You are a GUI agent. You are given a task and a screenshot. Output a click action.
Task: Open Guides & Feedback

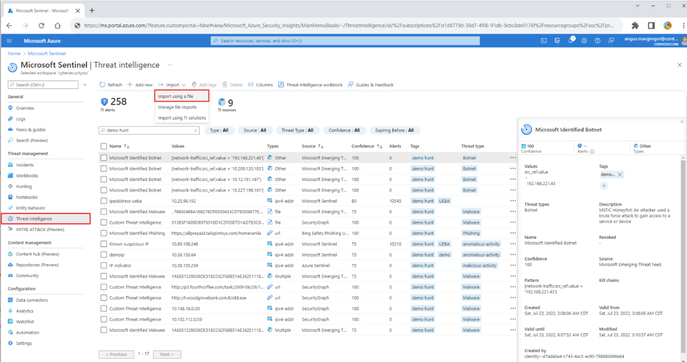coord(371,85)
